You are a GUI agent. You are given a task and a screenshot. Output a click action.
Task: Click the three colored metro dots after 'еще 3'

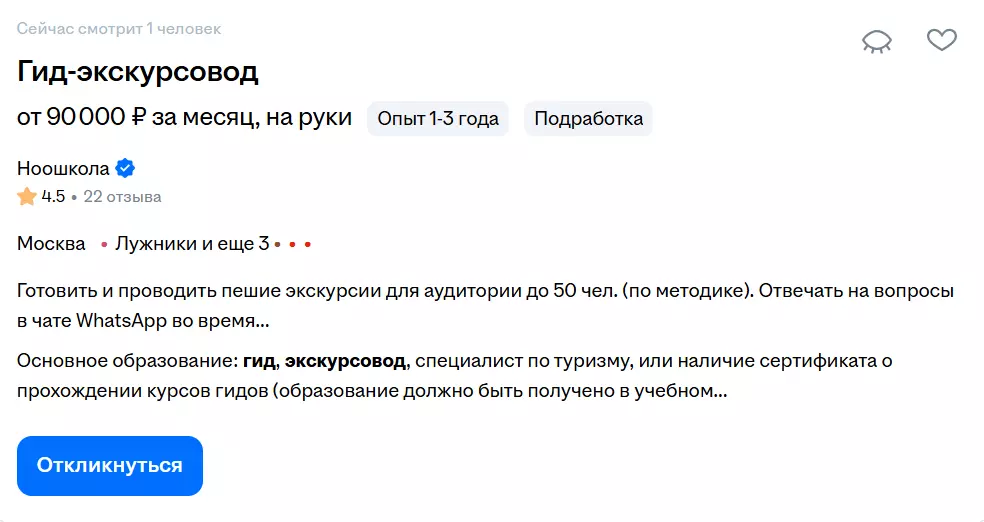click(x=293, y=244)
